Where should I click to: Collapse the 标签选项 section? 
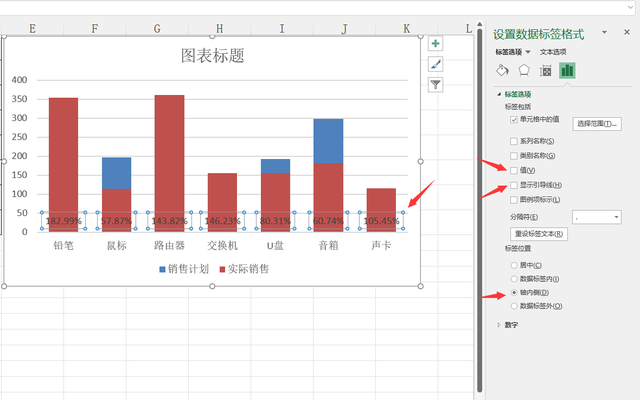click(x=499, y=94)
